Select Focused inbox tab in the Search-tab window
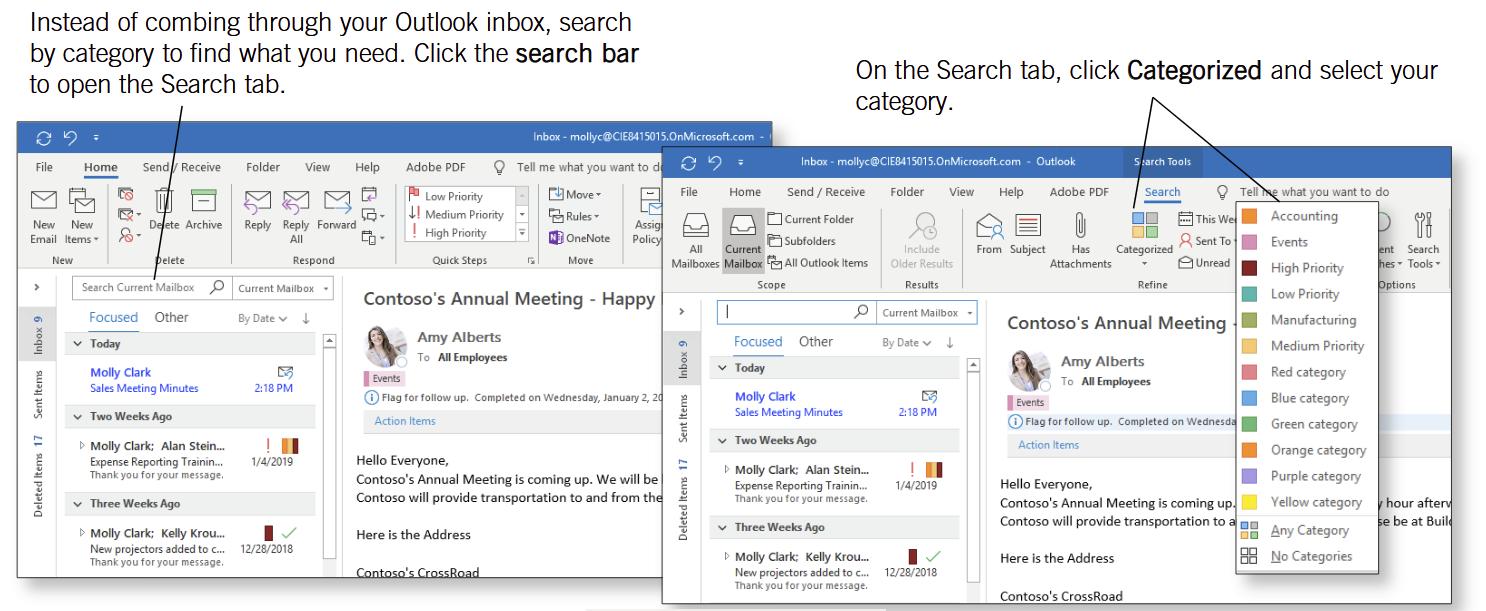The width and height of the screenshot is (1486, 611). pyautogui.click(x=759, y=341)
